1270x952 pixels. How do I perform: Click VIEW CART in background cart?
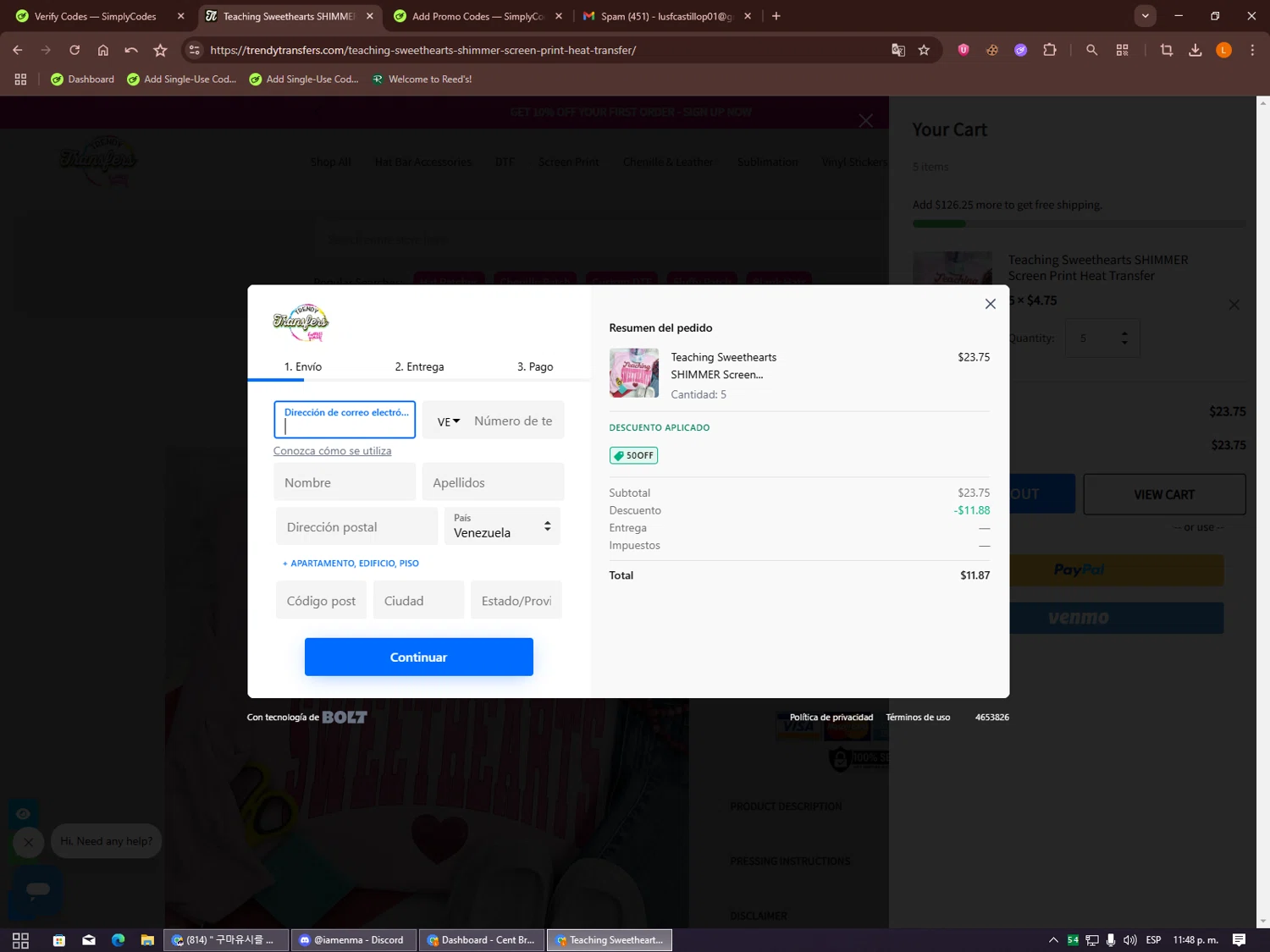click(1164, 494)
